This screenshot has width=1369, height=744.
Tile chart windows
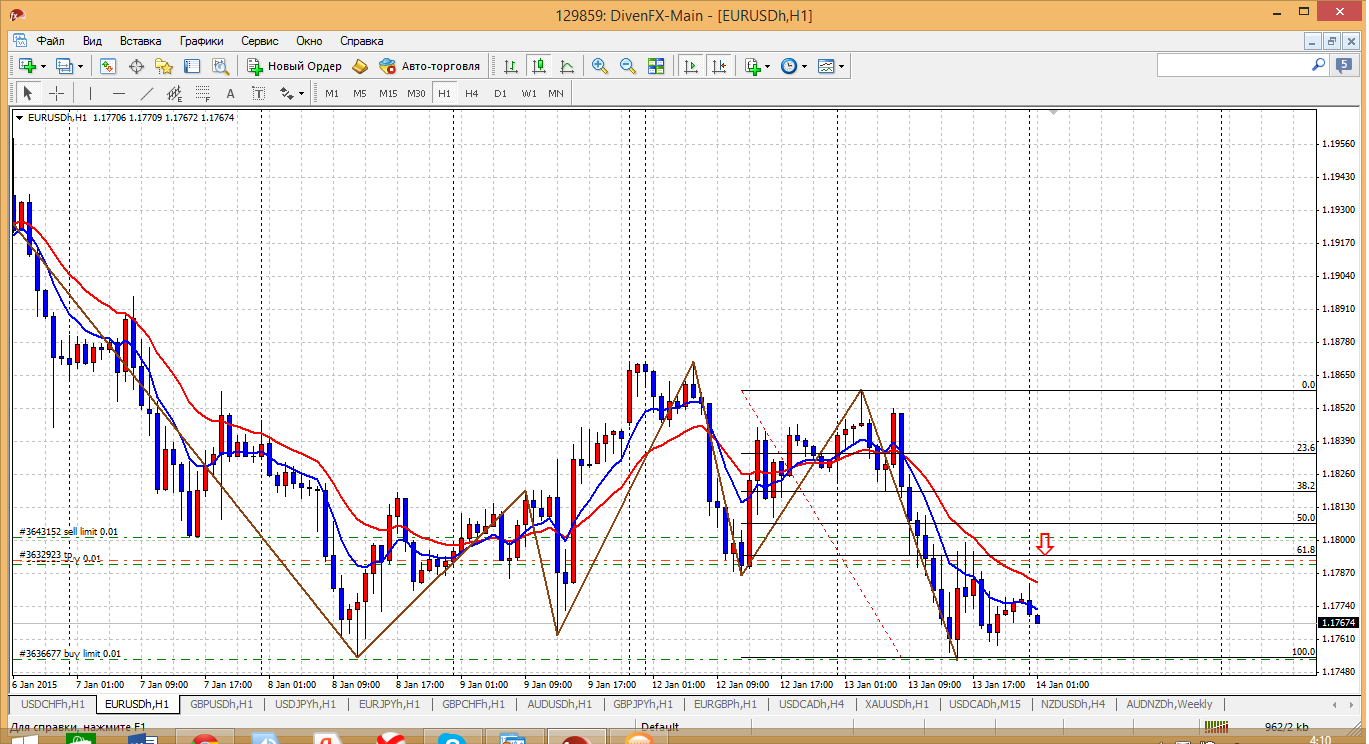(656, 66)
